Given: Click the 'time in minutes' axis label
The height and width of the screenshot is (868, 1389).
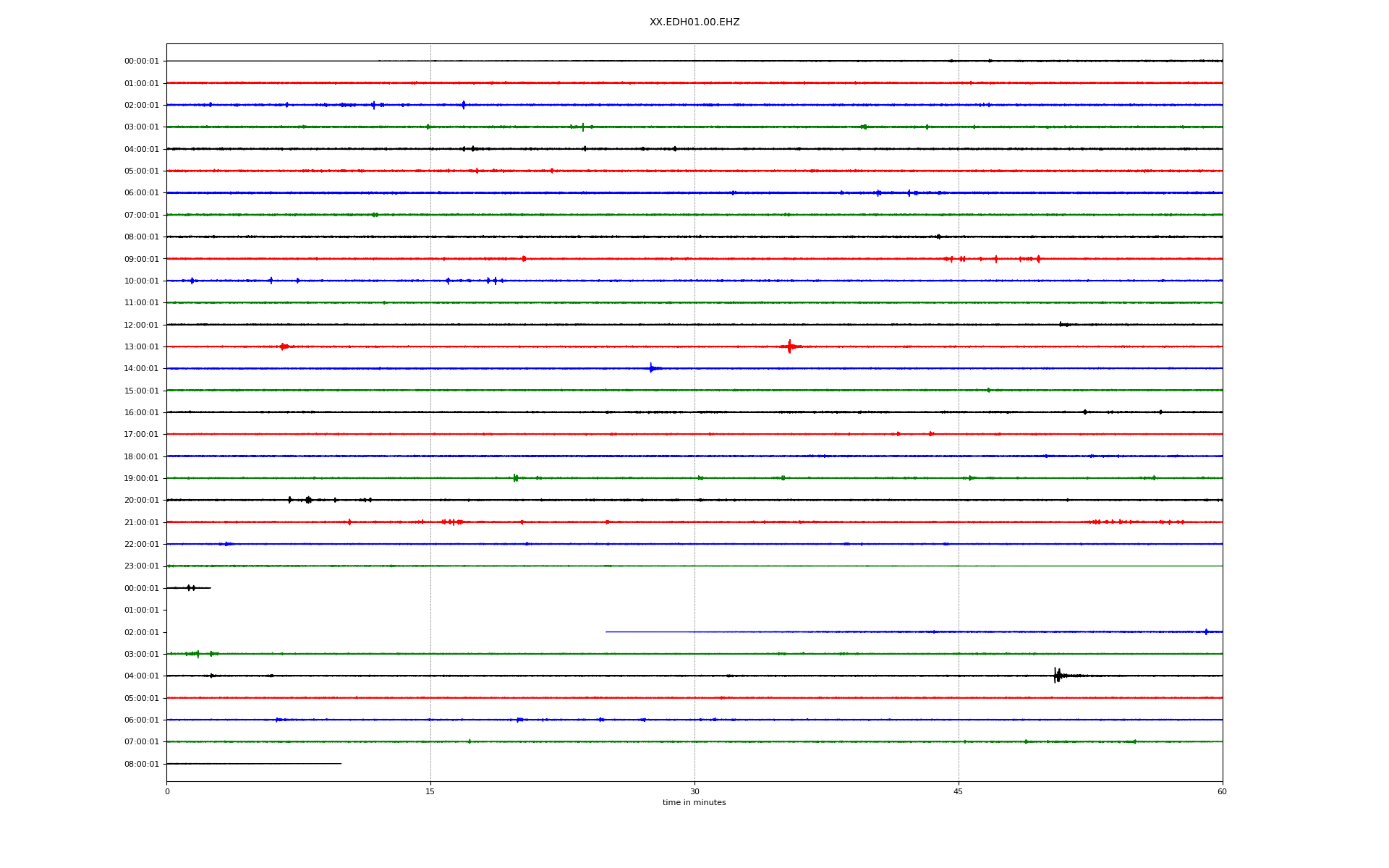Looking at the screenshot, I should point(694,803).
